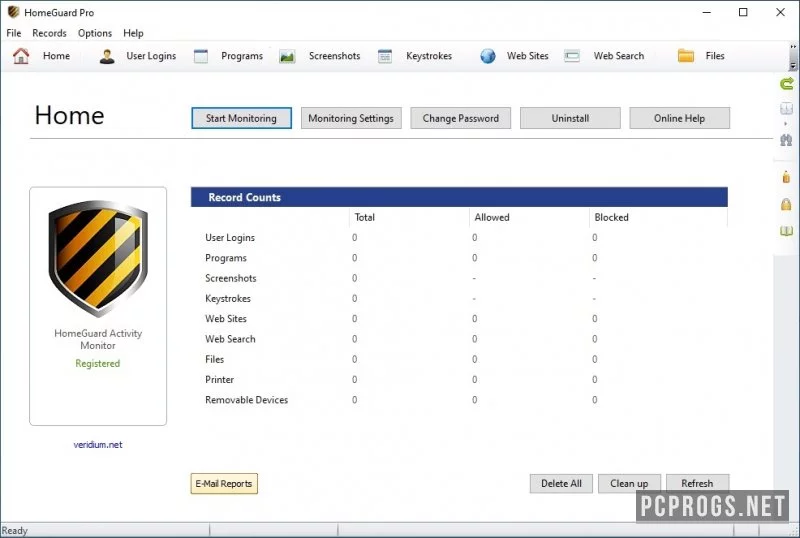Open the File menu
The width and height of the screenshot is (800, 538).
pos(14,33)
